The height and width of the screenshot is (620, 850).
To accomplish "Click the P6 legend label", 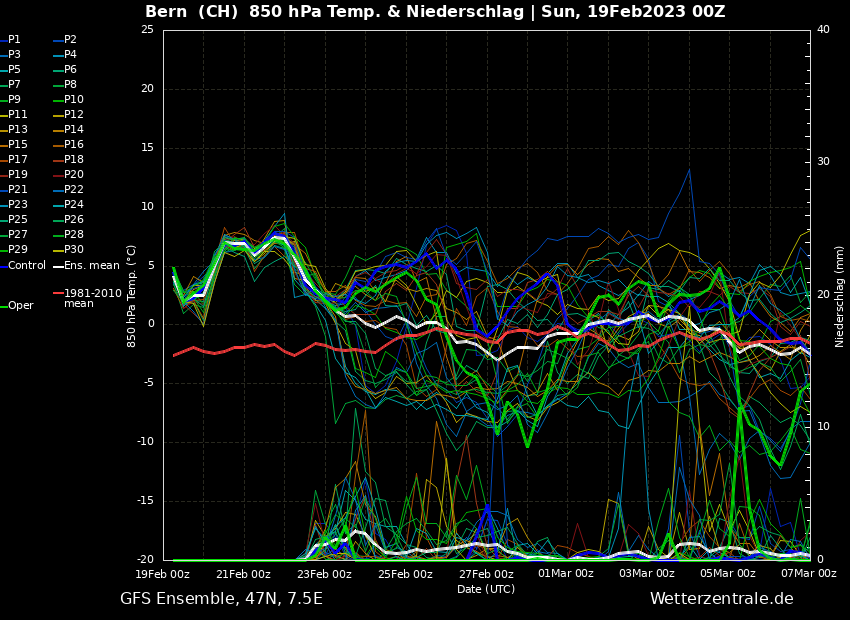I will coord(70,69).
